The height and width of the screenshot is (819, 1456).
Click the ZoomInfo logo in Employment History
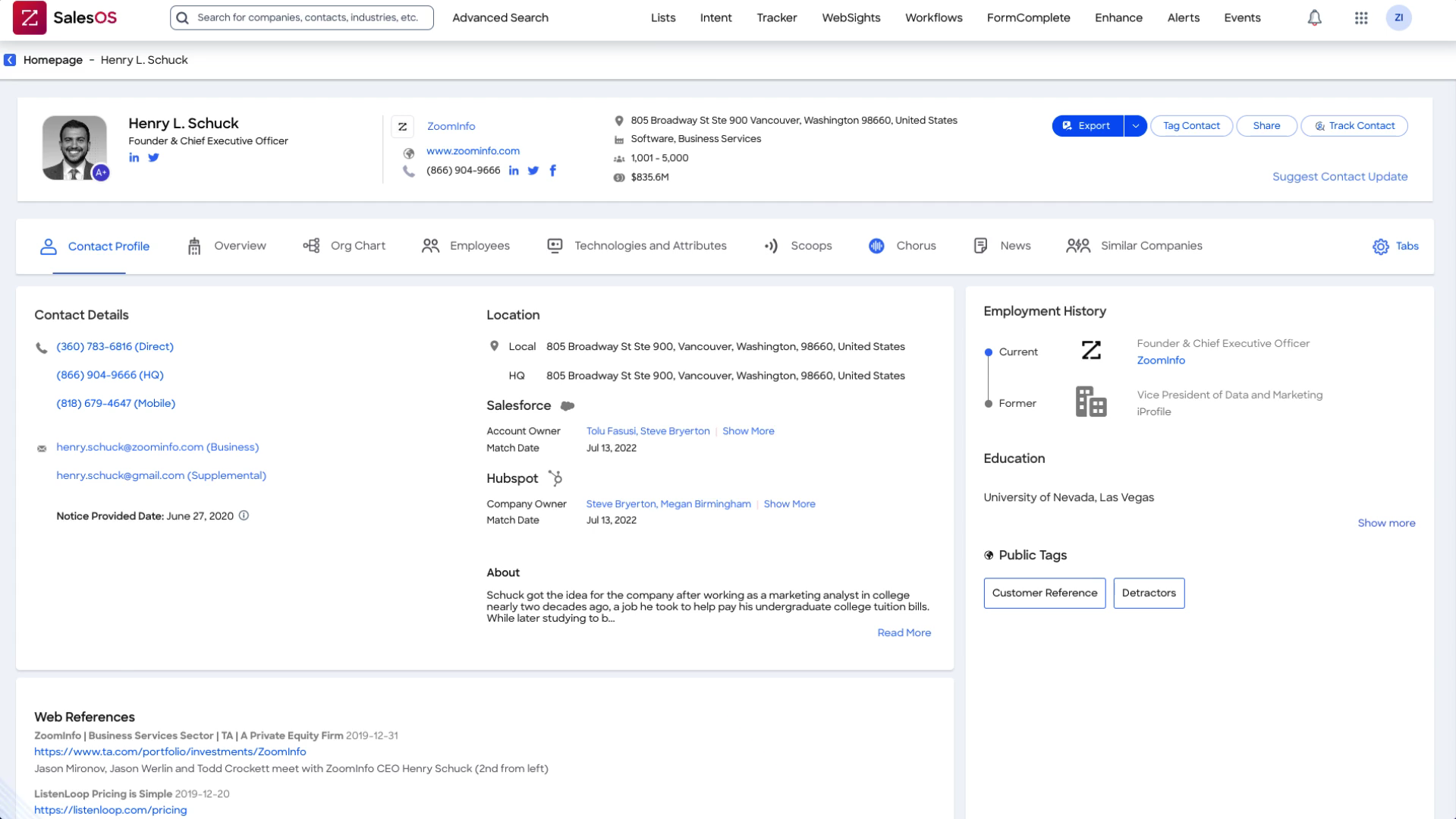pyautogui.click(x=1091, y=351)
